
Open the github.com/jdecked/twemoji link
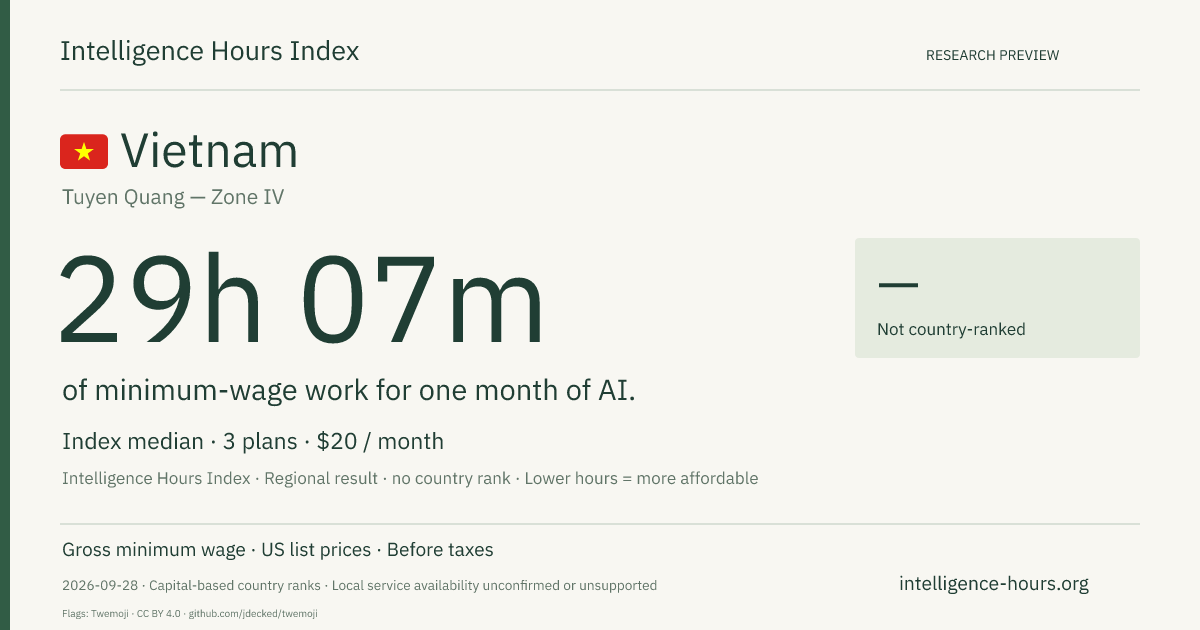point(253,613)
